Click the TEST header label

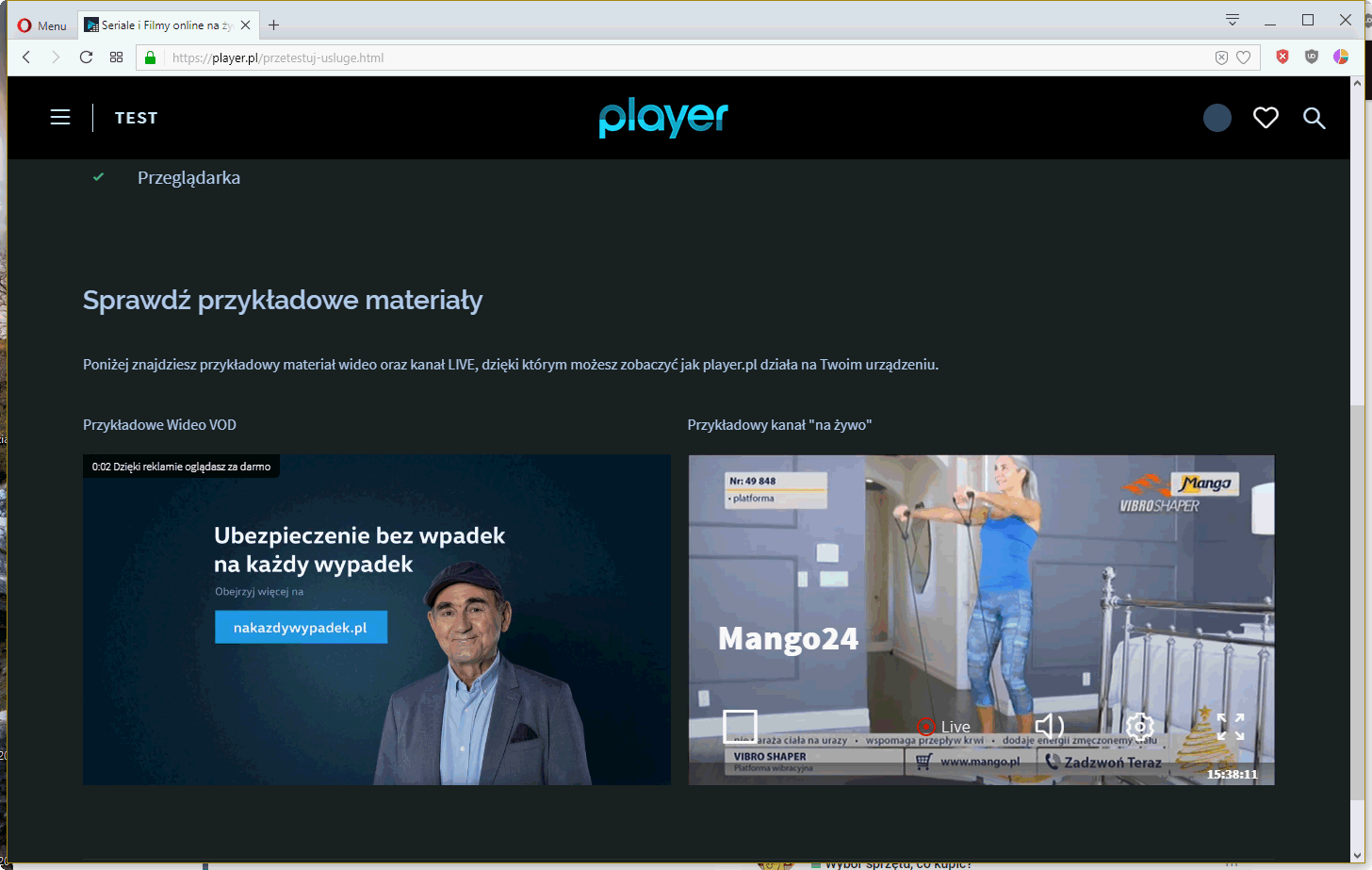(x=137, y=118)
